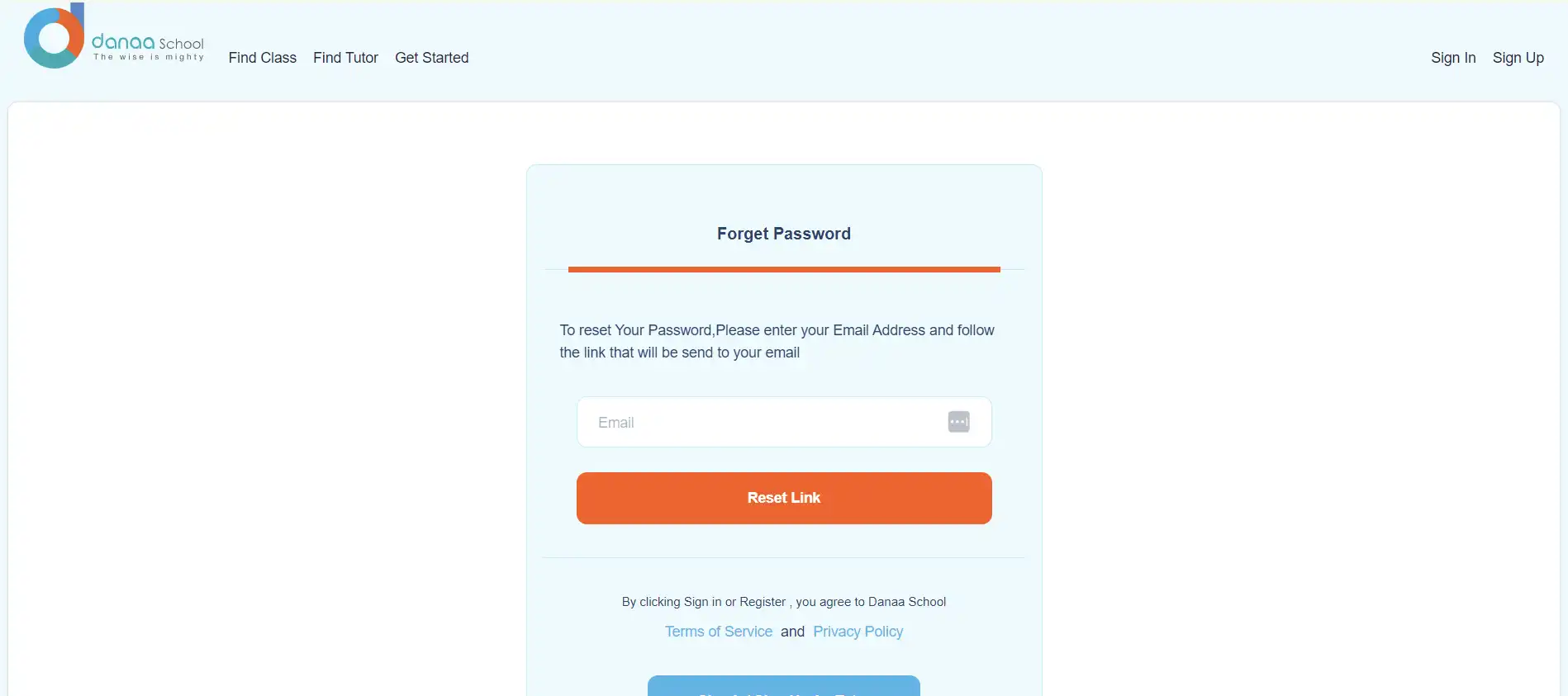Click the Email placeholder text
The image size is (1568, 696).
coord(616,423)
